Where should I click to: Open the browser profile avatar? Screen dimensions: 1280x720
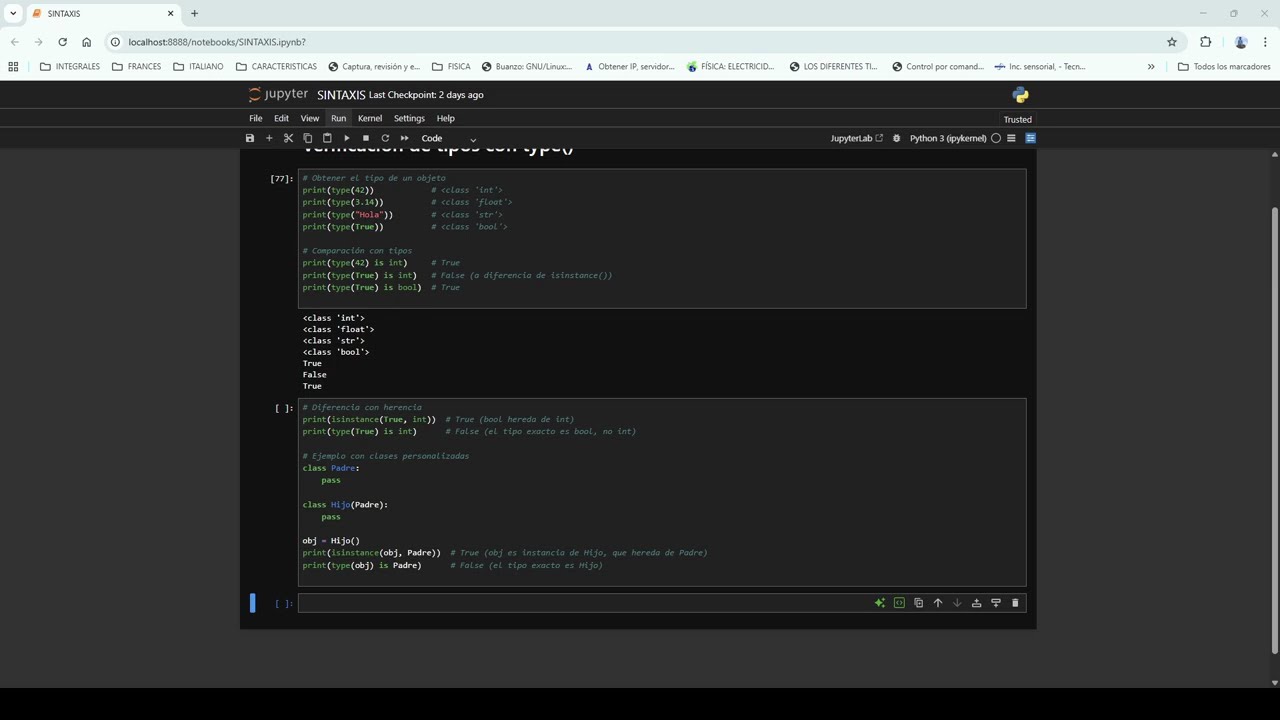point(1241,42)
